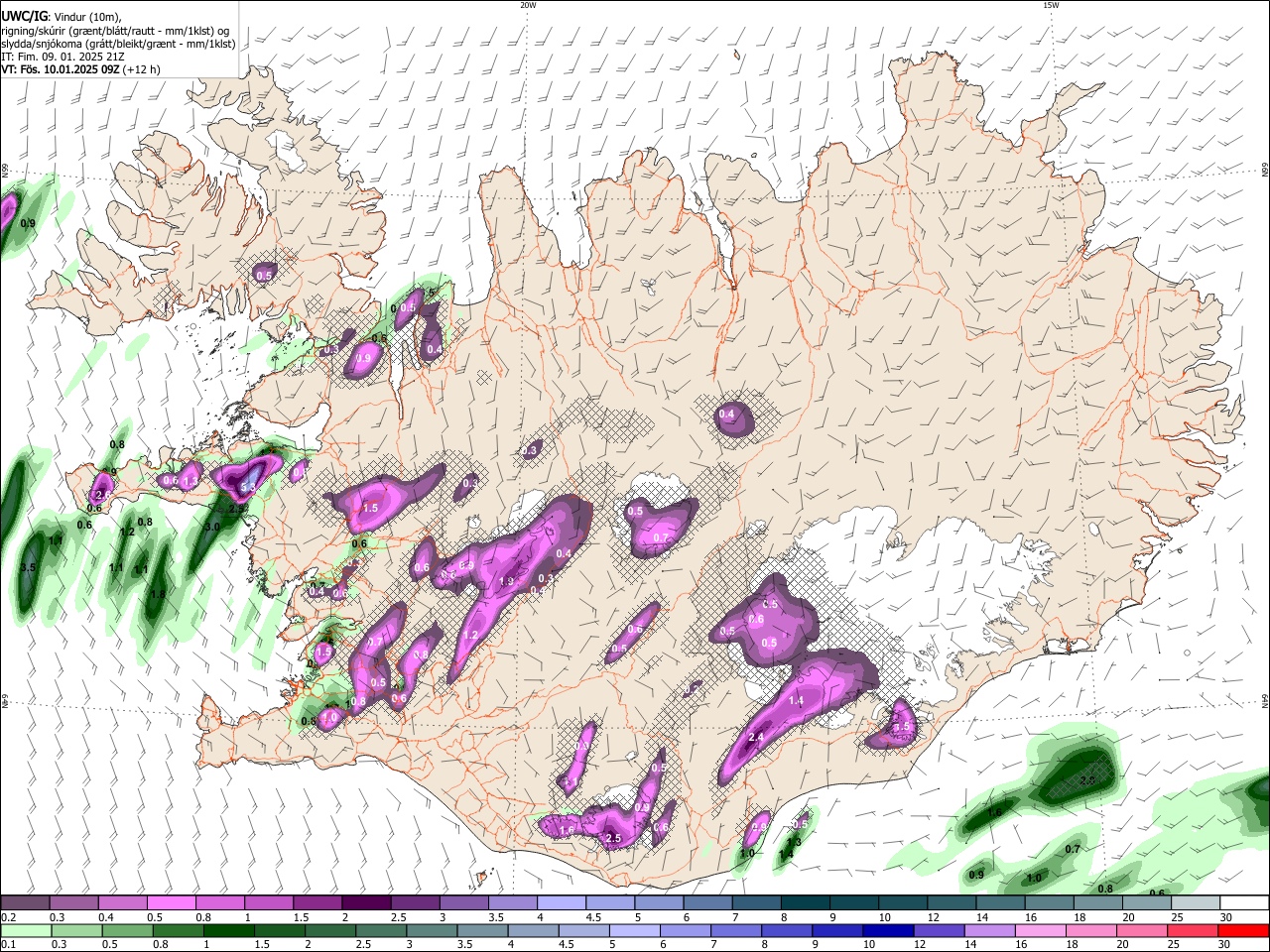
Task: Pick the 0.4 purple swatch in the upper legend row
Action: click(122, 903)
